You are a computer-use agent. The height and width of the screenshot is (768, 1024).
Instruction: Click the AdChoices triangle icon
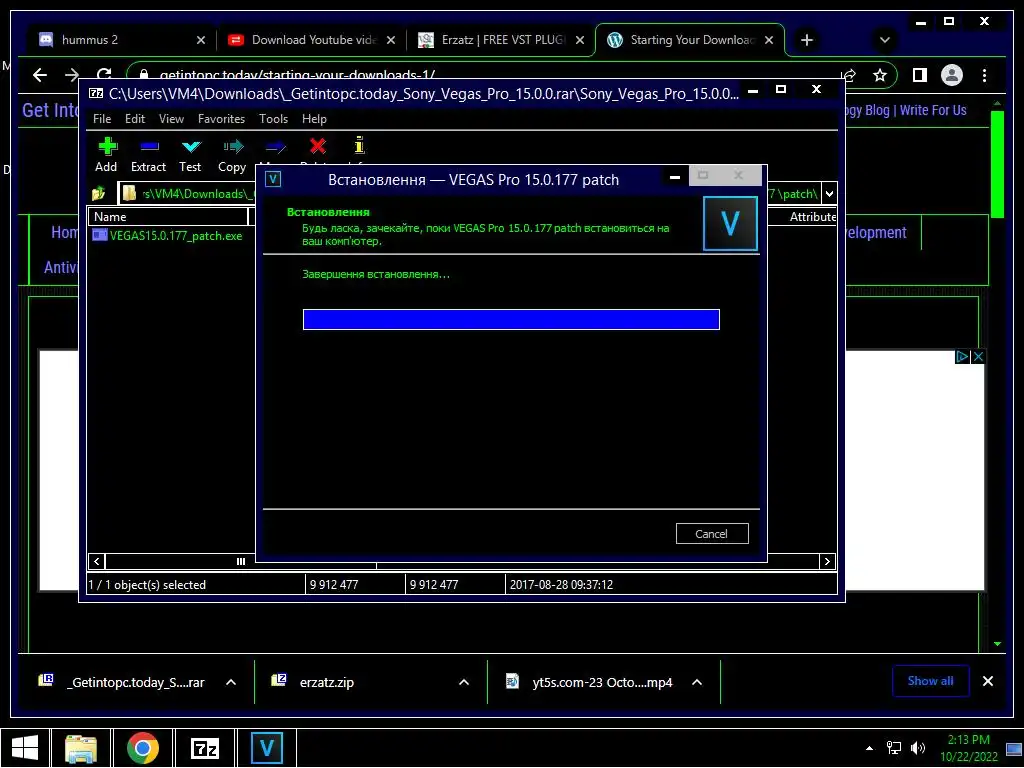point(962,357)
